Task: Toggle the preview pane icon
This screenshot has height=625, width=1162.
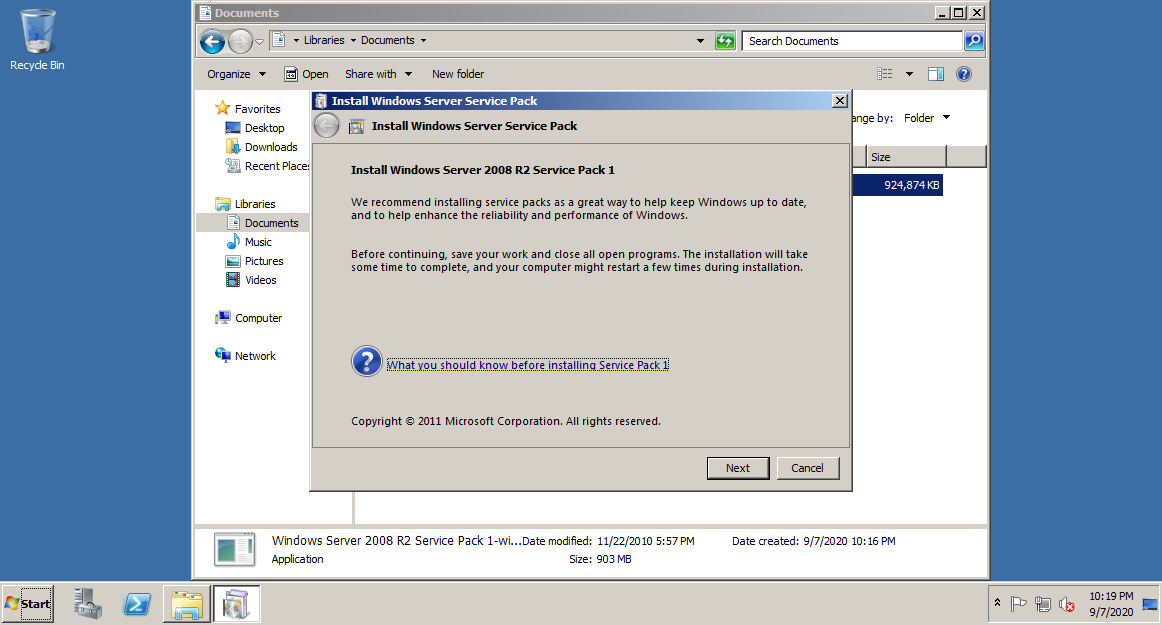Action: click(x=936, y=73)
